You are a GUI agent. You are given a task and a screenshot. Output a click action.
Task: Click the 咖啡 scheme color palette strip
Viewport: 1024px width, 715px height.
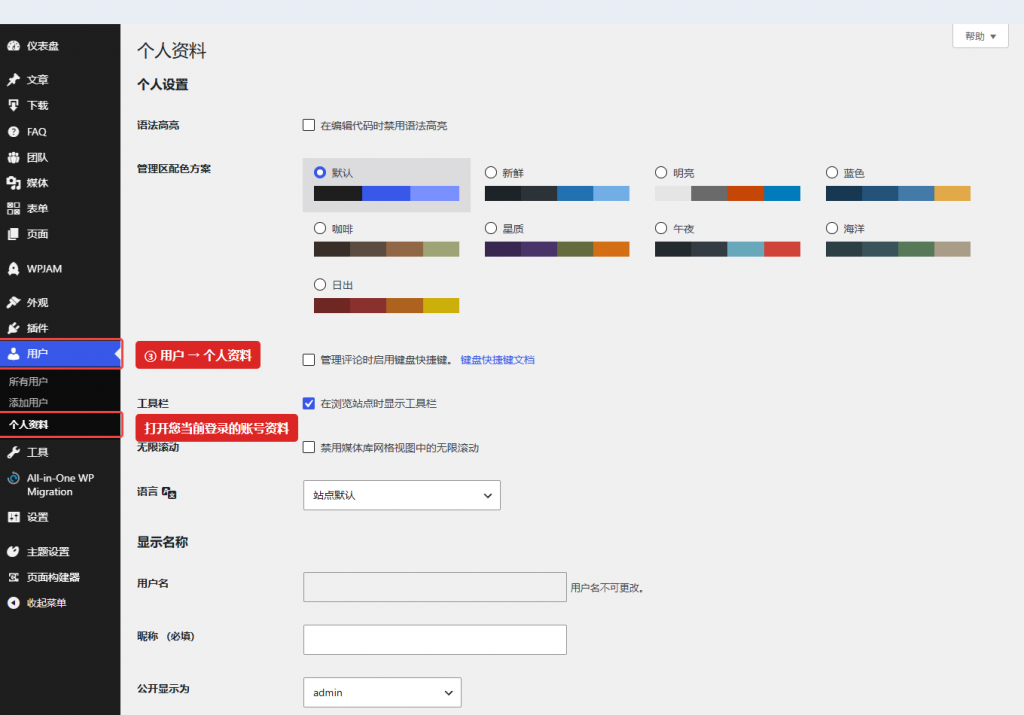click(387, 249)
